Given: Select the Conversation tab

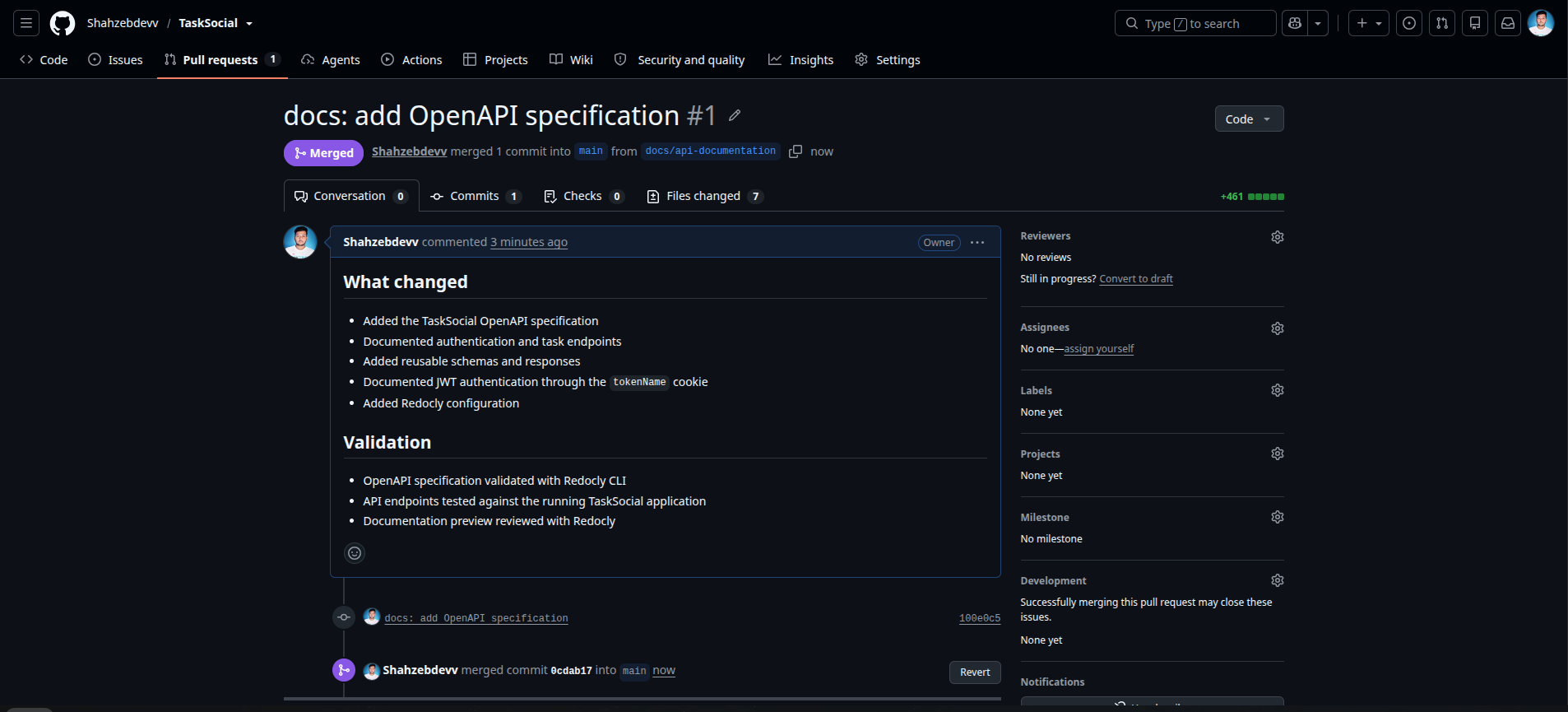Looking at the screenshot, I should point(351,196).
